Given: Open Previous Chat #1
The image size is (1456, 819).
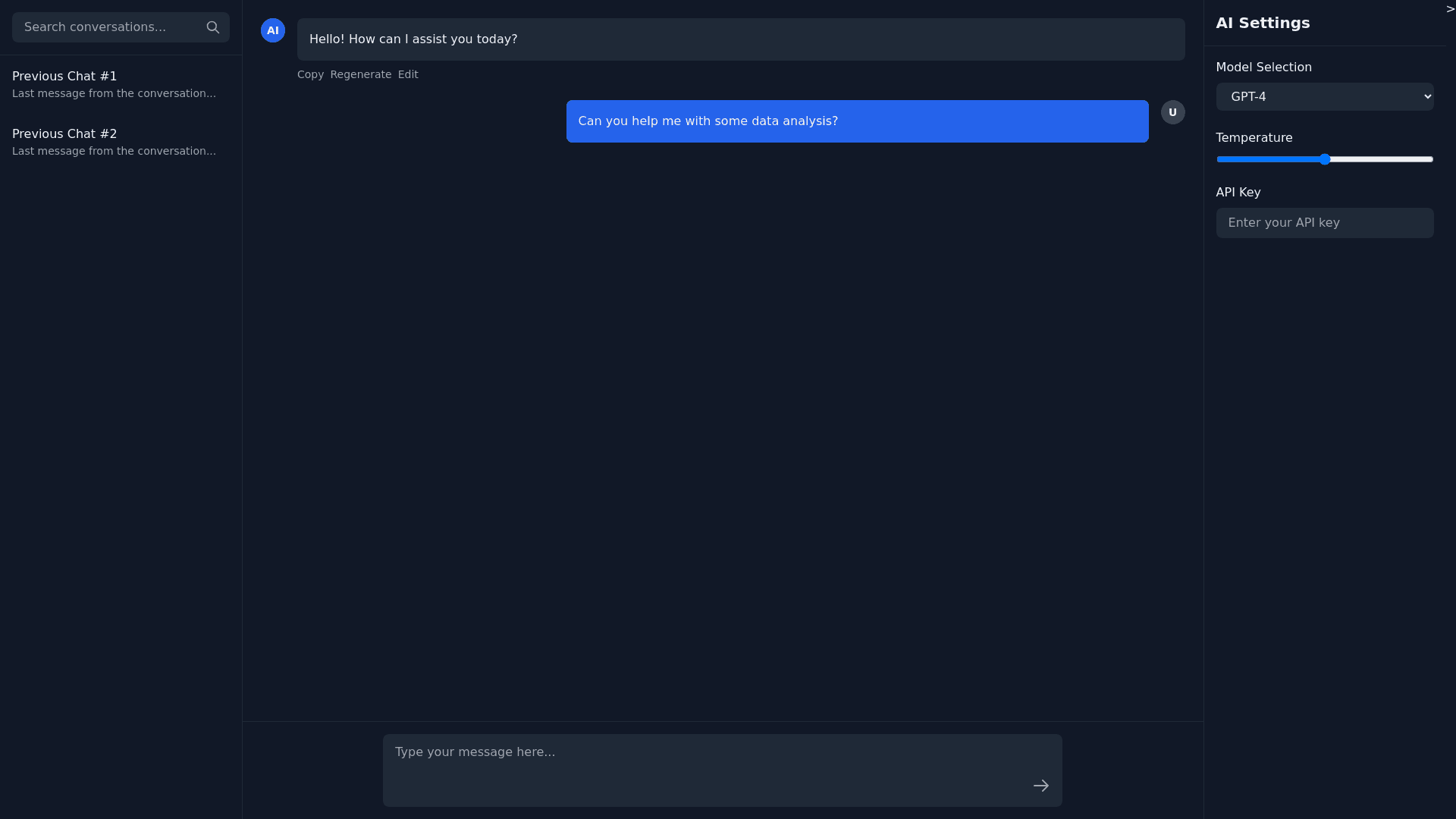Looking at the screenshot, I should [x=114, y=84].
